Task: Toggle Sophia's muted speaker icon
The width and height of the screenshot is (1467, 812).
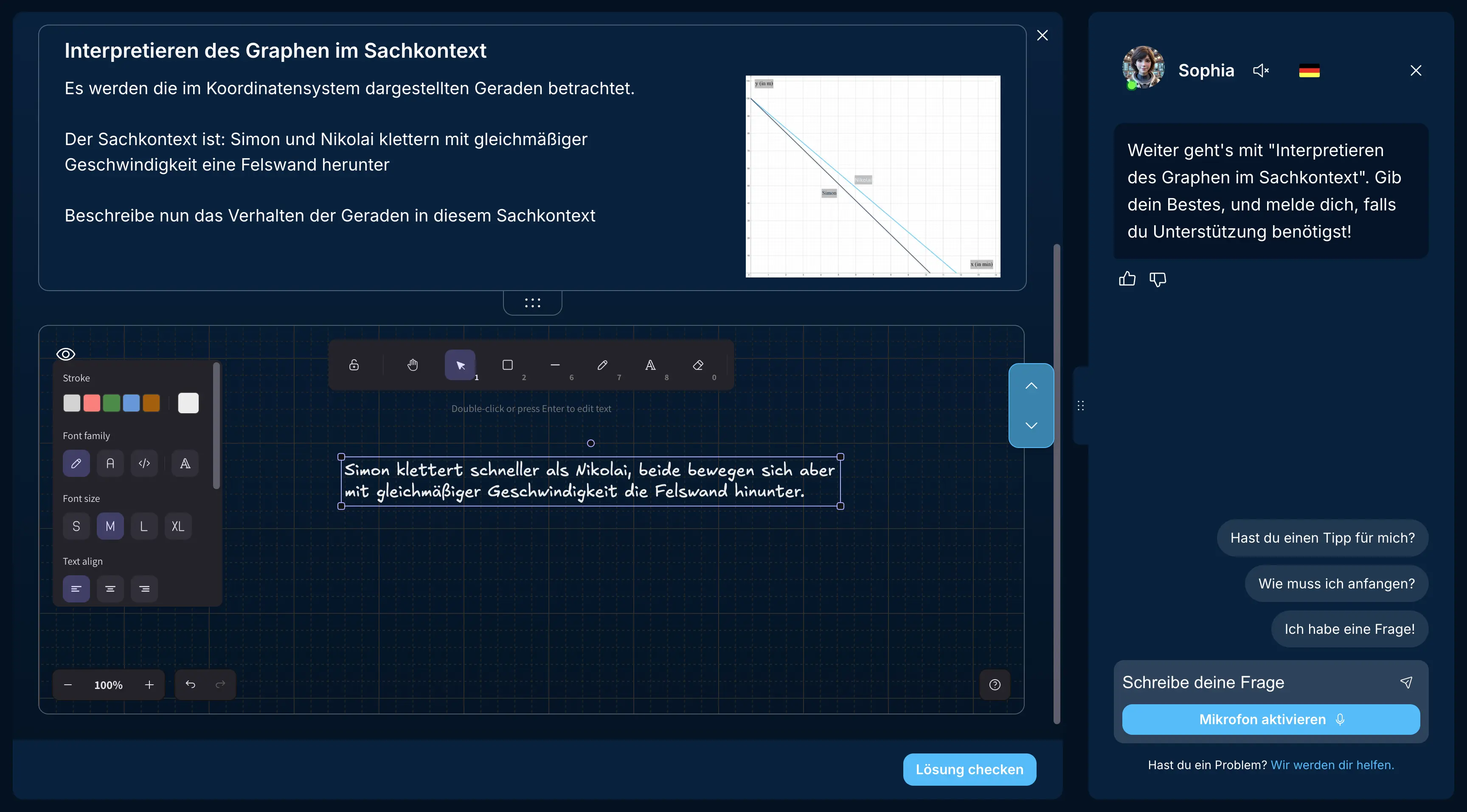Action: 1262,70
